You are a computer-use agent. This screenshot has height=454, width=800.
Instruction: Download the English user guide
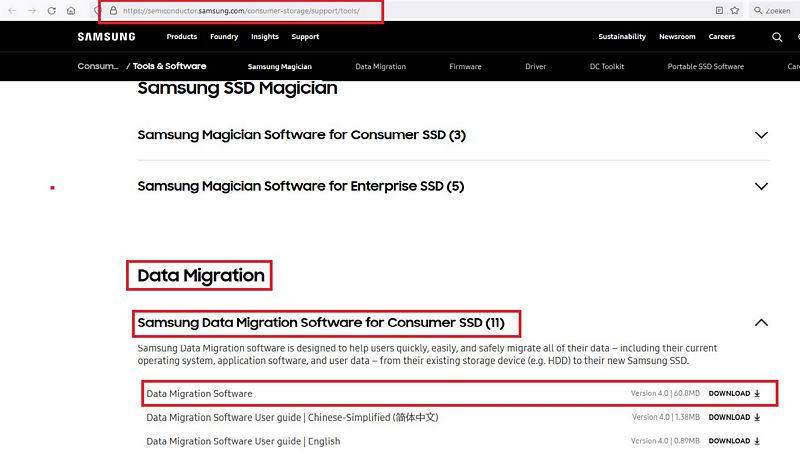click(734, 441)
